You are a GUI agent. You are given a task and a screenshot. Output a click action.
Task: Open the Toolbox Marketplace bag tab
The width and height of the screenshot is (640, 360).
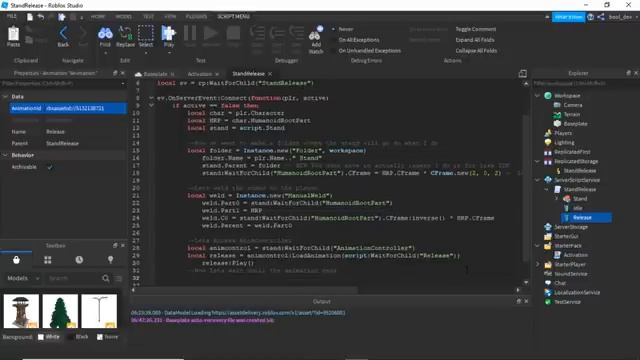[16, 260]
